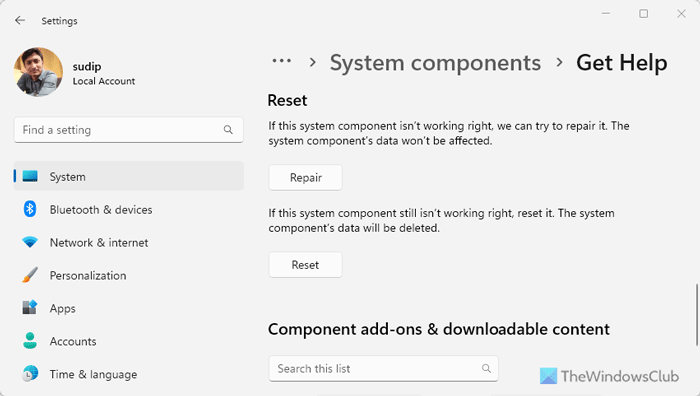700x396 pixels.
Task: Click the Find a setting search box
Action: coord(129,130)
